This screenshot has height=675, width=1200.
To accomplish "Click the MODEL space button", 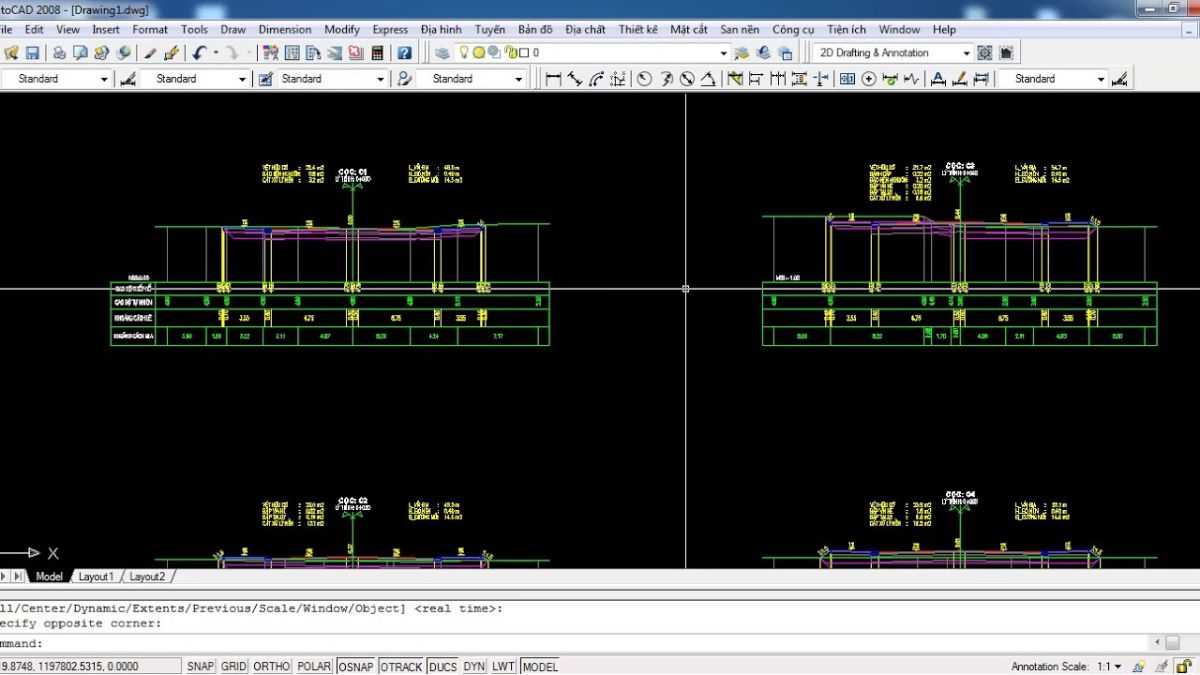I will (540, 666).
